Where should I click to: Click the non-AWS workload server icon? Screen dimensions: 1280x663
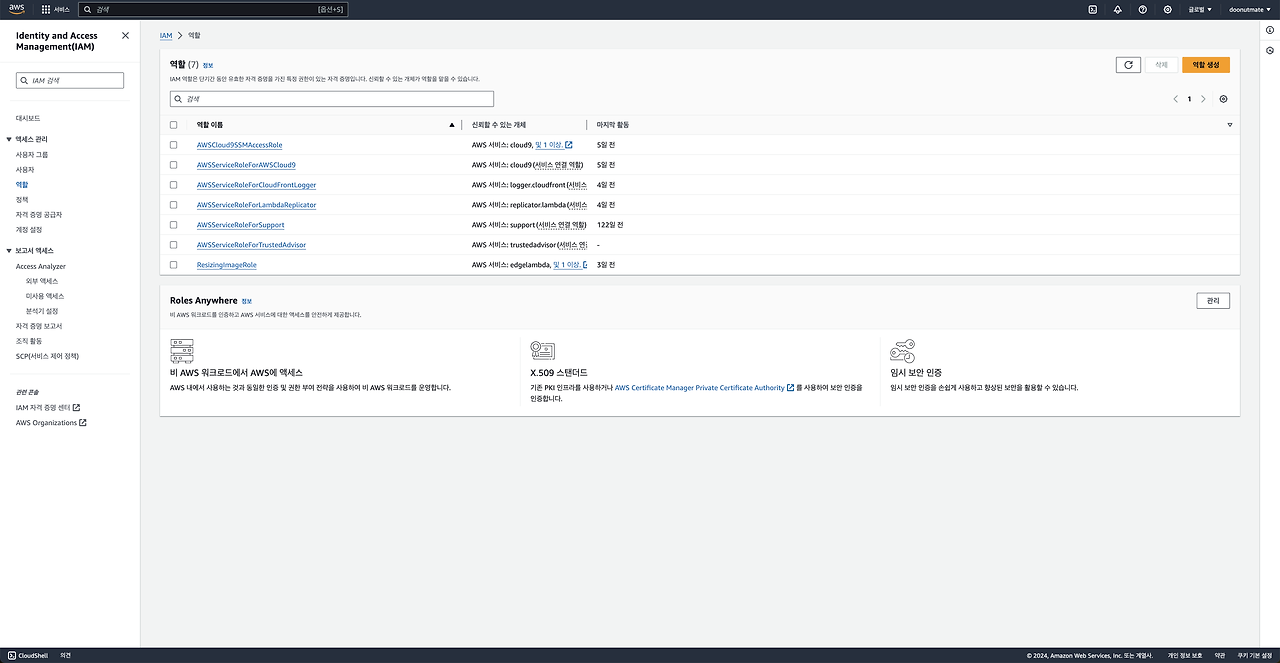[182, 350]
